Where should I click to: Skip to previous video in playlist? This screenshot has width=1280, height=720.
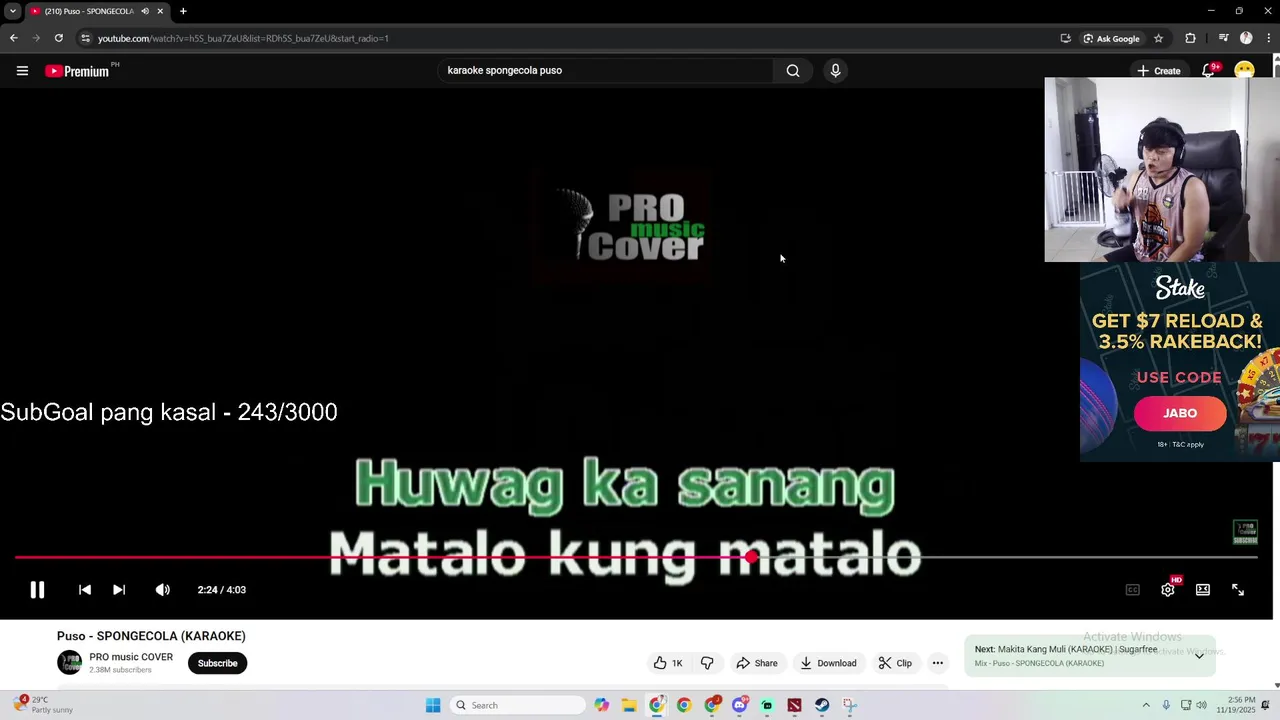85,590
